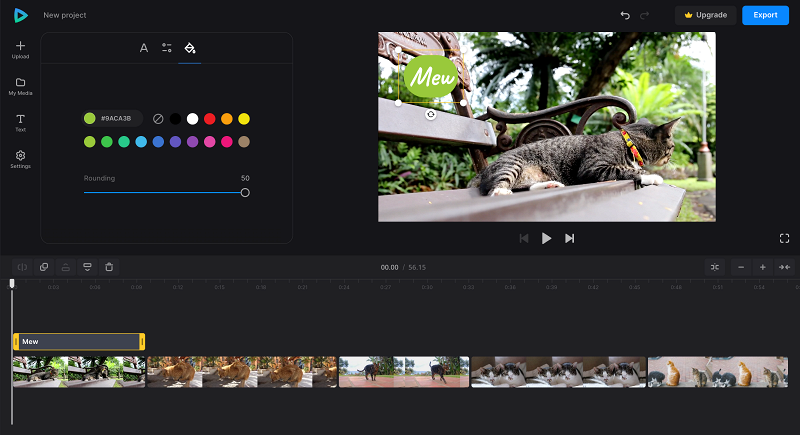Pick the yellow color swatch
The image size is (800, 435).
coord(244,119)
